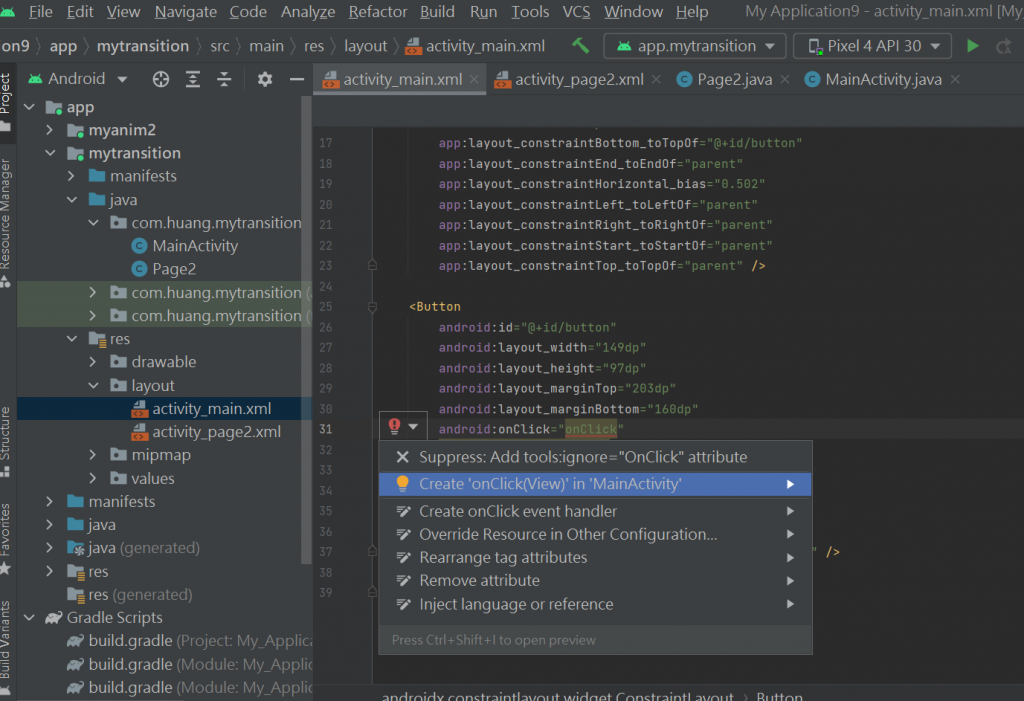Screen dimensions: 1024x701
Task: Open Pixel 4 API 30 device dropdown
Action: tap(872, 46)
